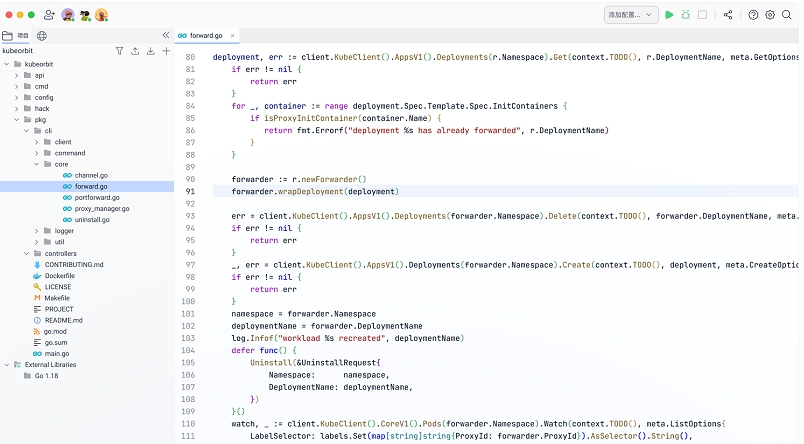Switch to the globe tab in sidebar
Screen dimensions: 804x444
tap(42, 35)
